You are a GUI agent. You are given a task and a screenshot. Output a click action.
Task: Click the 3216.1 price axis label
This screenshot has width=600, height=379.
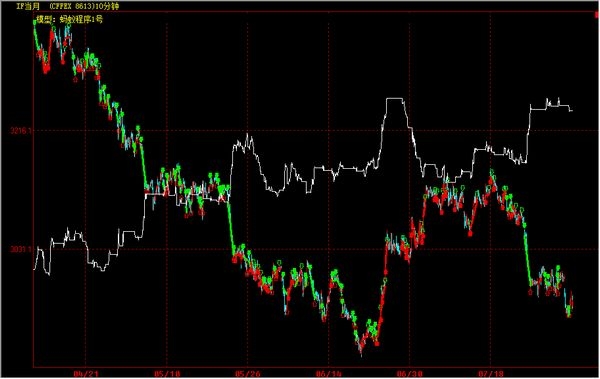tap(22, 131)
